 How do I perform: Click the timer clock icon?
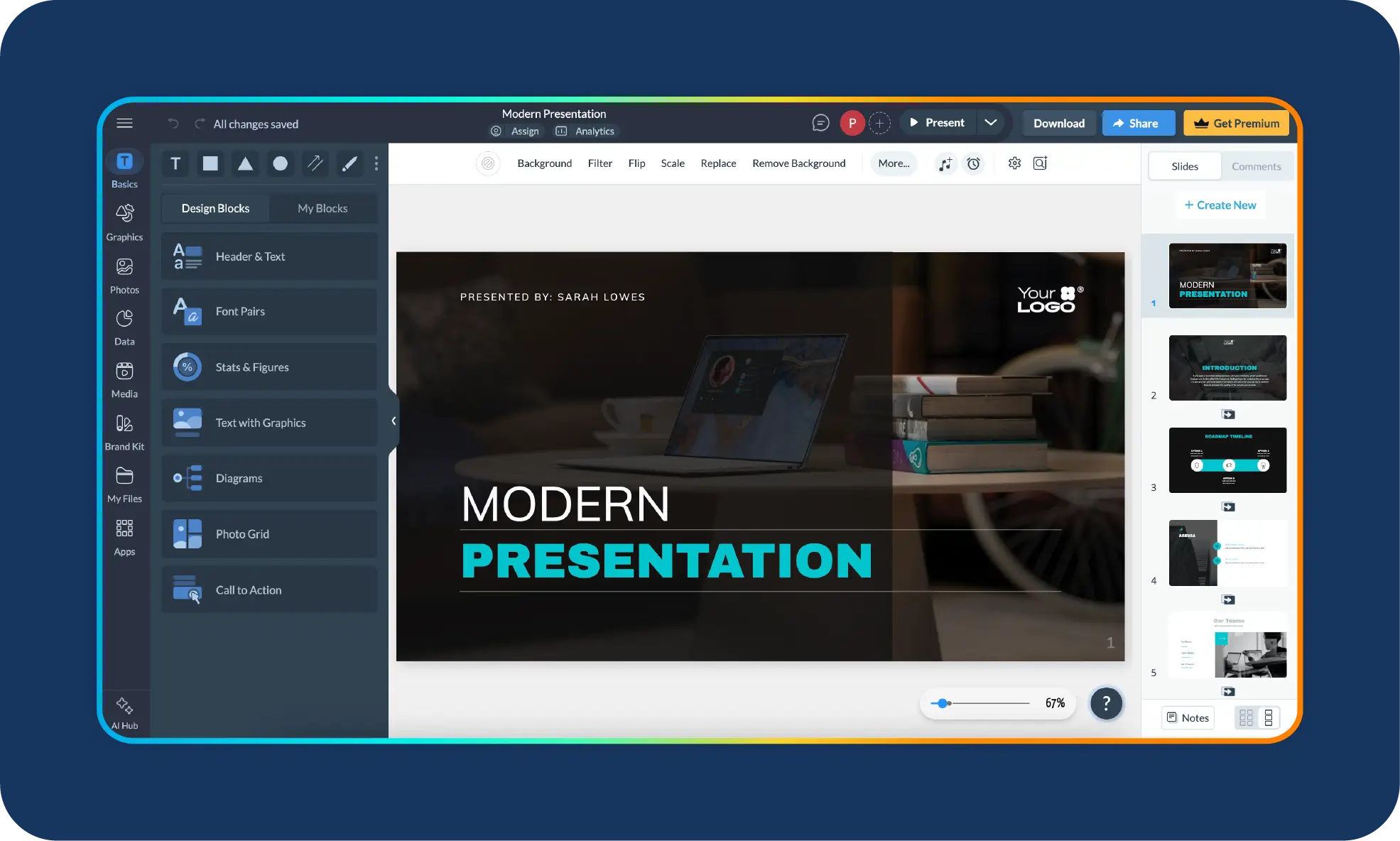coord(973,163)
